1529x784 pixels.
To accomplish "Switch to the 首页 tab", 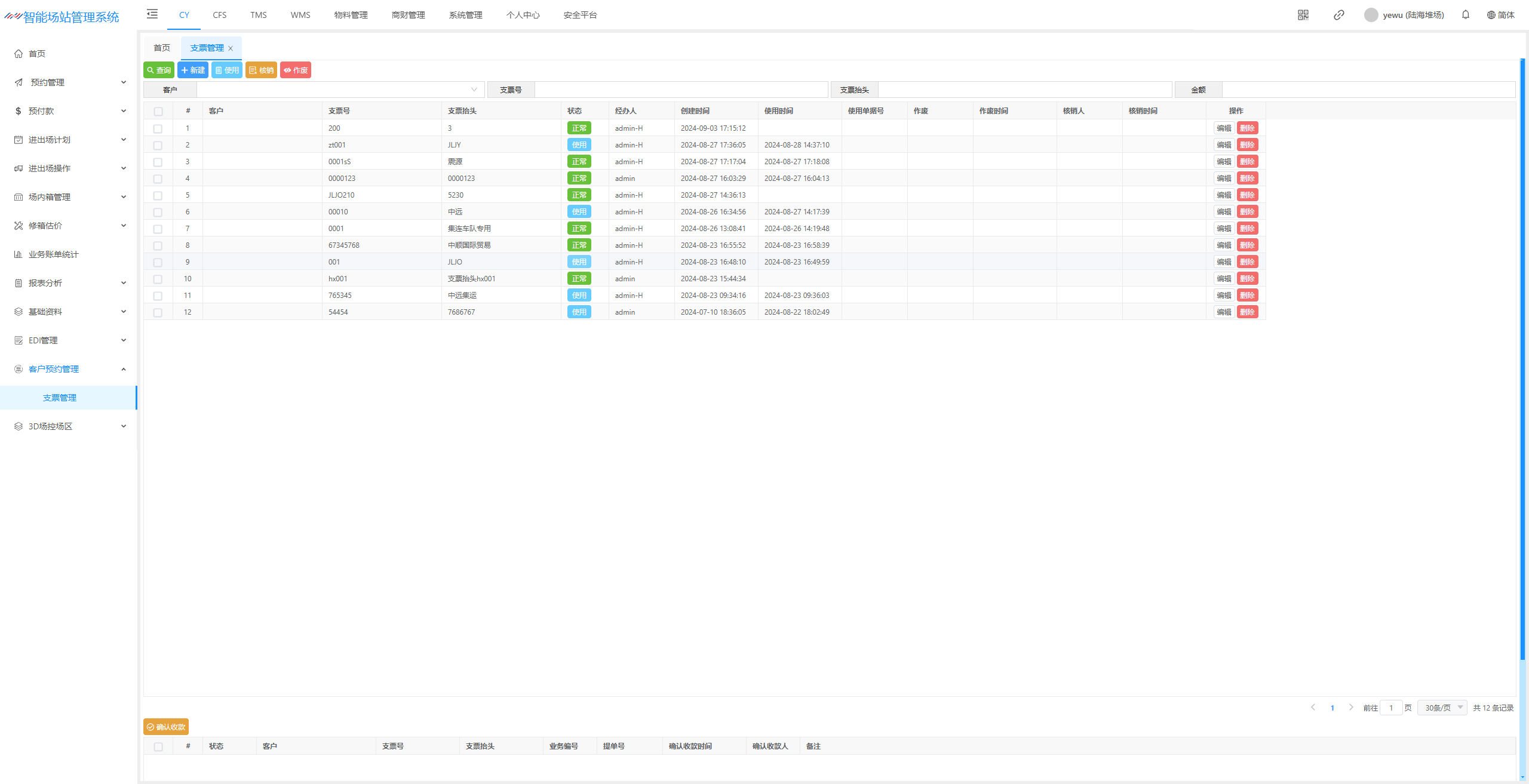I will point(162,48).
